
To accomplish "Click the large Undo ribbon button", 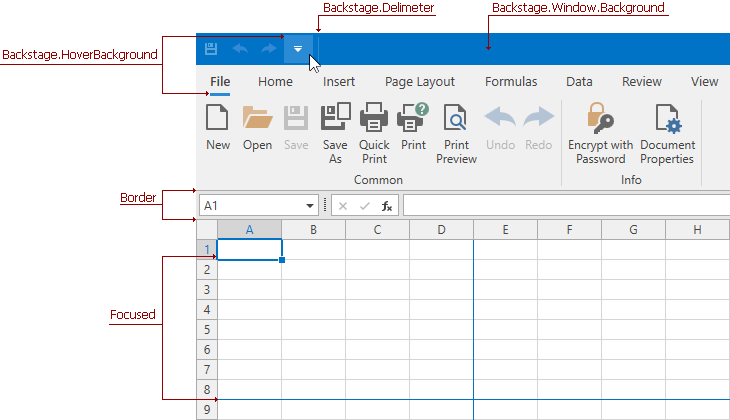I will (x=500, y=127).
